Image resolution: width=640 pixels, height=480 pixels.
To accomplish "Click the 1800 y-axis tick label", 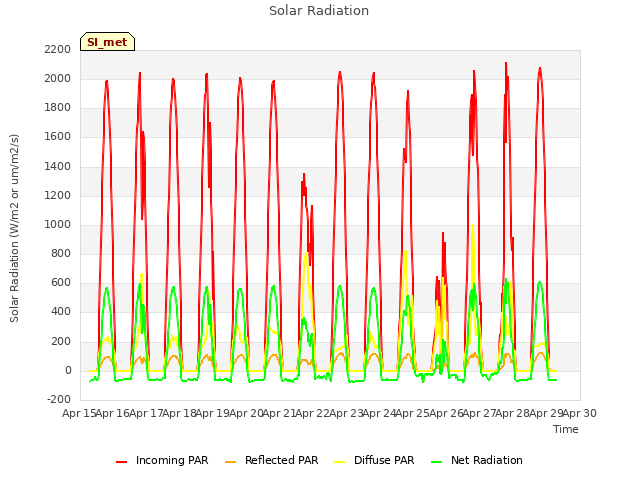I will coord(58,108).
